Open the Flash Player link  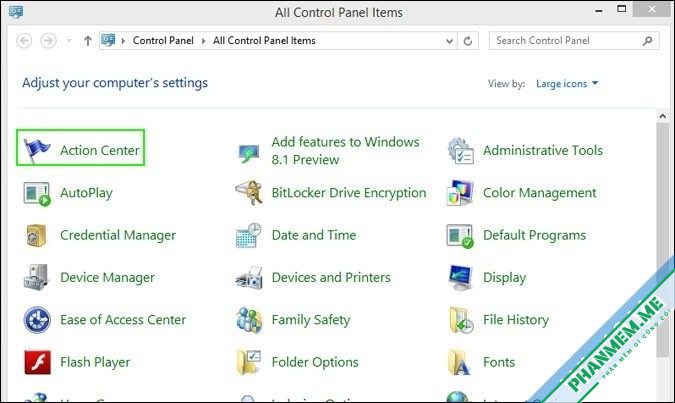(95, 362)
